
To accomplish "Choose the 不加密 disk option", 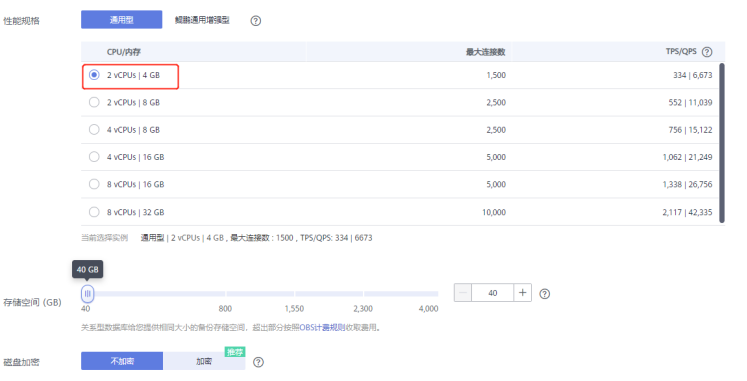I will (122, 361).
